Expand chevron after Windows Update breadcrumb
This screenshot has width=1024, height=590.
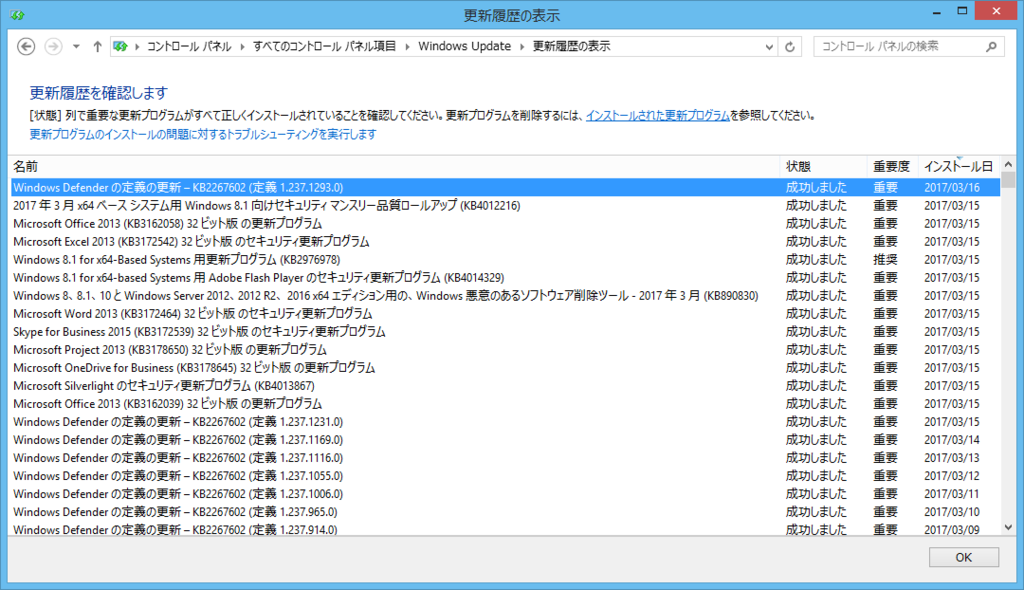click(522, 46)
